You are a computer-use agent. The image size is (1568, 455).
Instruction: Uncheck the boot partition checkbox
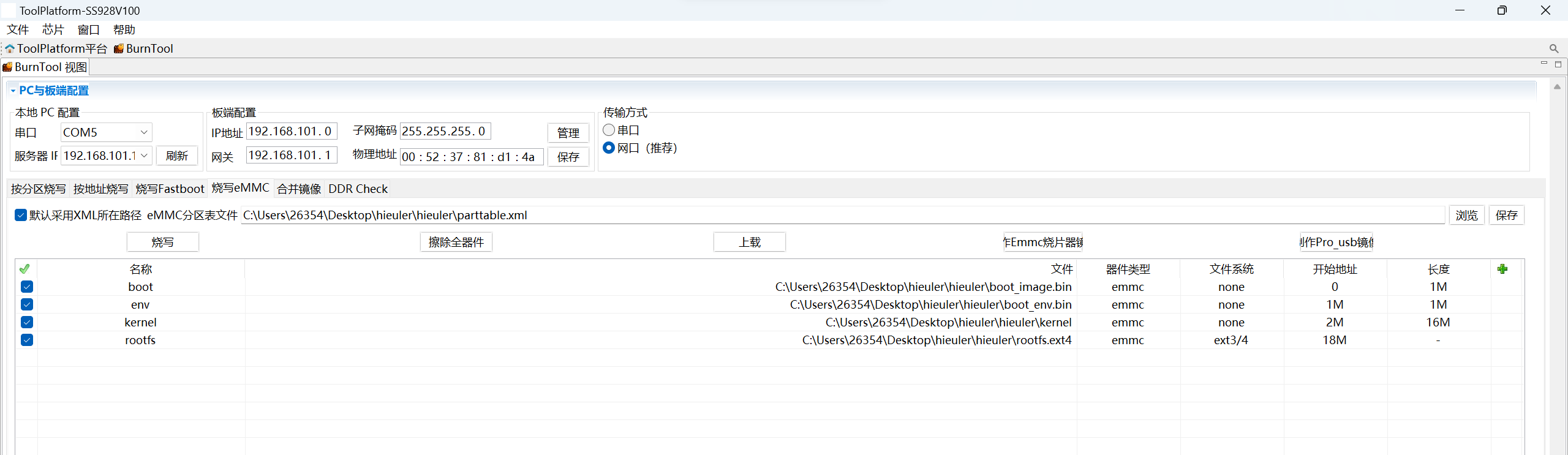[x=27, y=287]
